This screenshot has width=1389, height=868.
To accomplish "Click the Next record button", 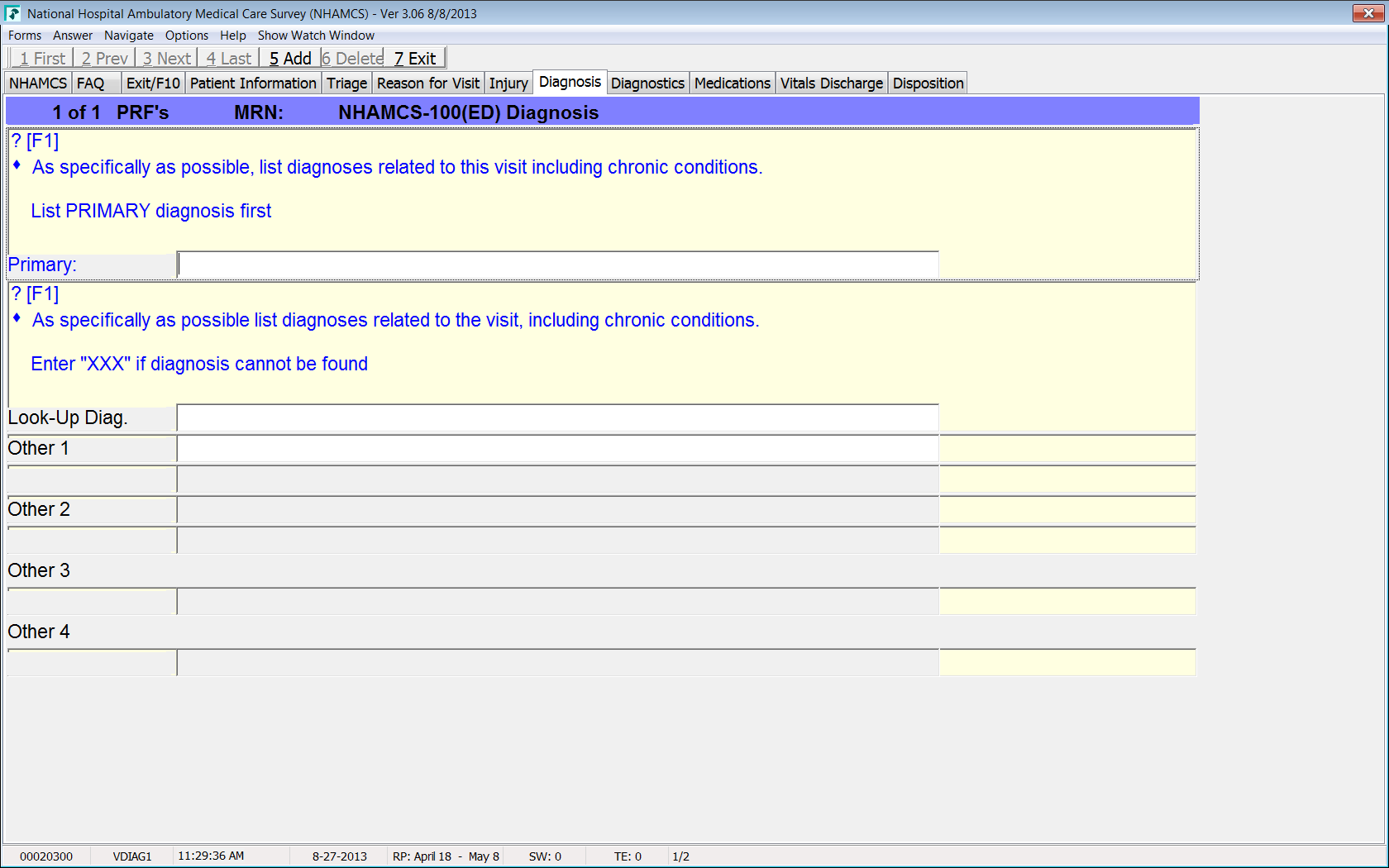I will [x=166, y=58].
